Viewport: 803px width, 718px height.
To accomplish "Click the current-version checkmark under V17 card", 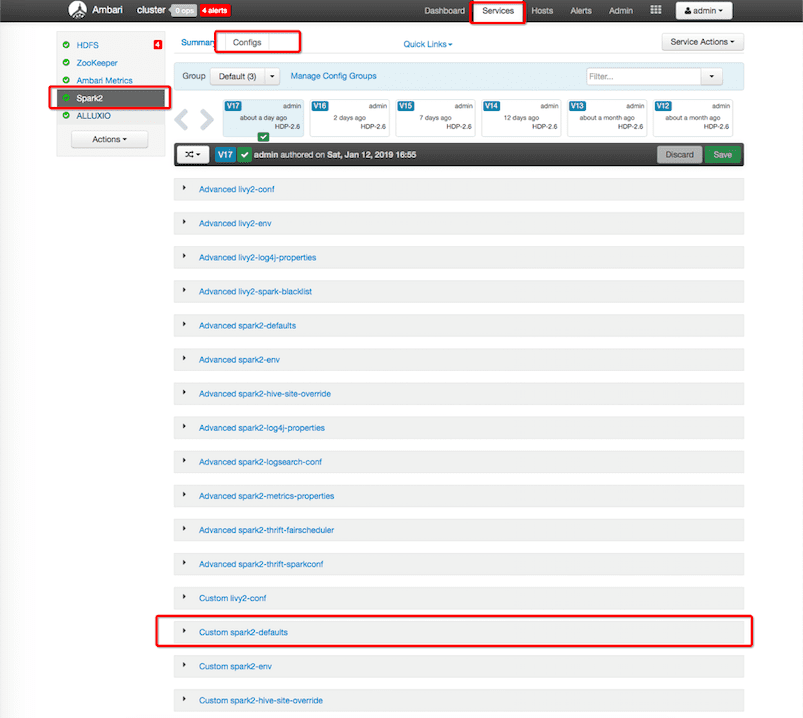I will [x=263, y=137].
